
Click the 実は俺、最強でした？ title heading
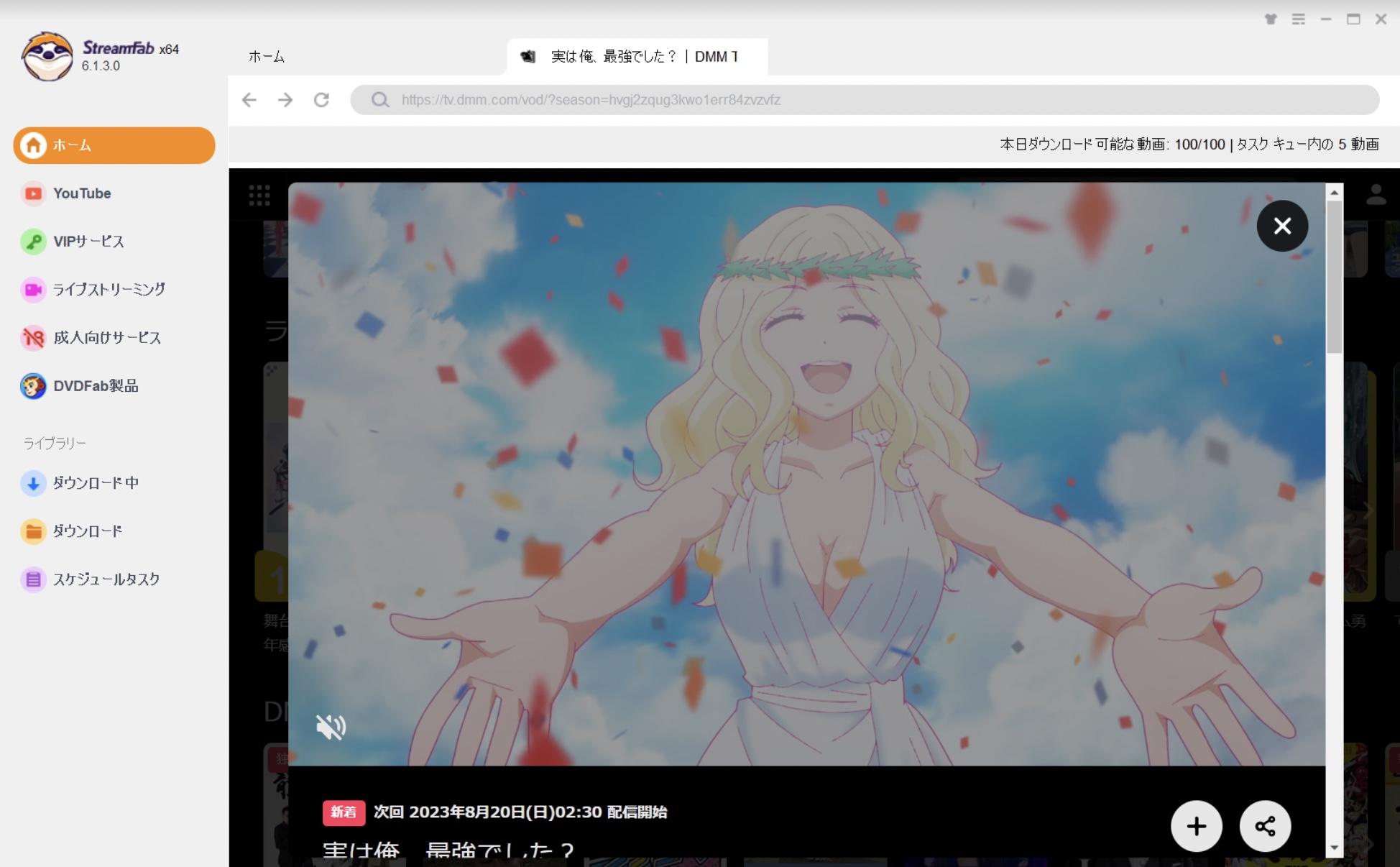(448, 850)
